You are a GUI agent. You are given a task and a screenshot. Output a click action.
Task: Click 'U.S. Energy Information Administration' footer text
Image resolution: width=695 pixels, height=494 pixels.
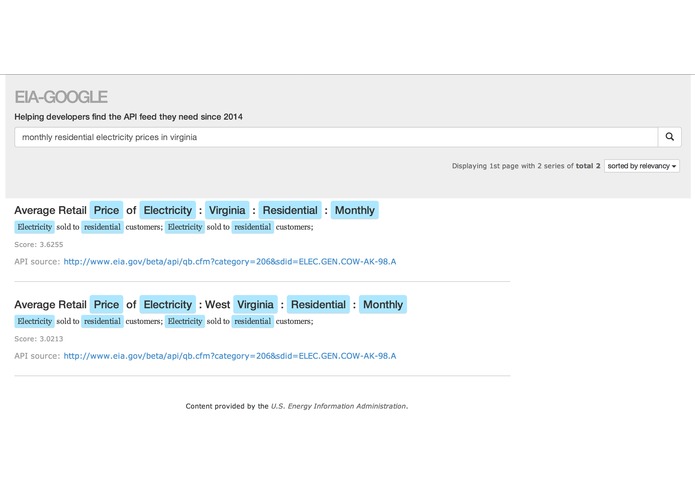[x=339, y=406]
